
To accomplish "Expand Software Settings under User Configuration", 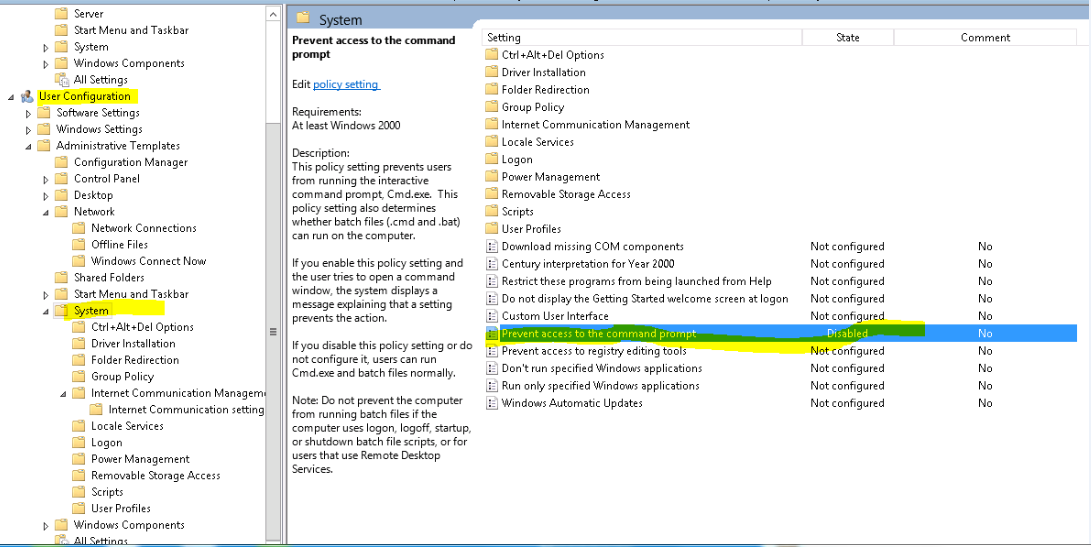I will click(29, 113).
